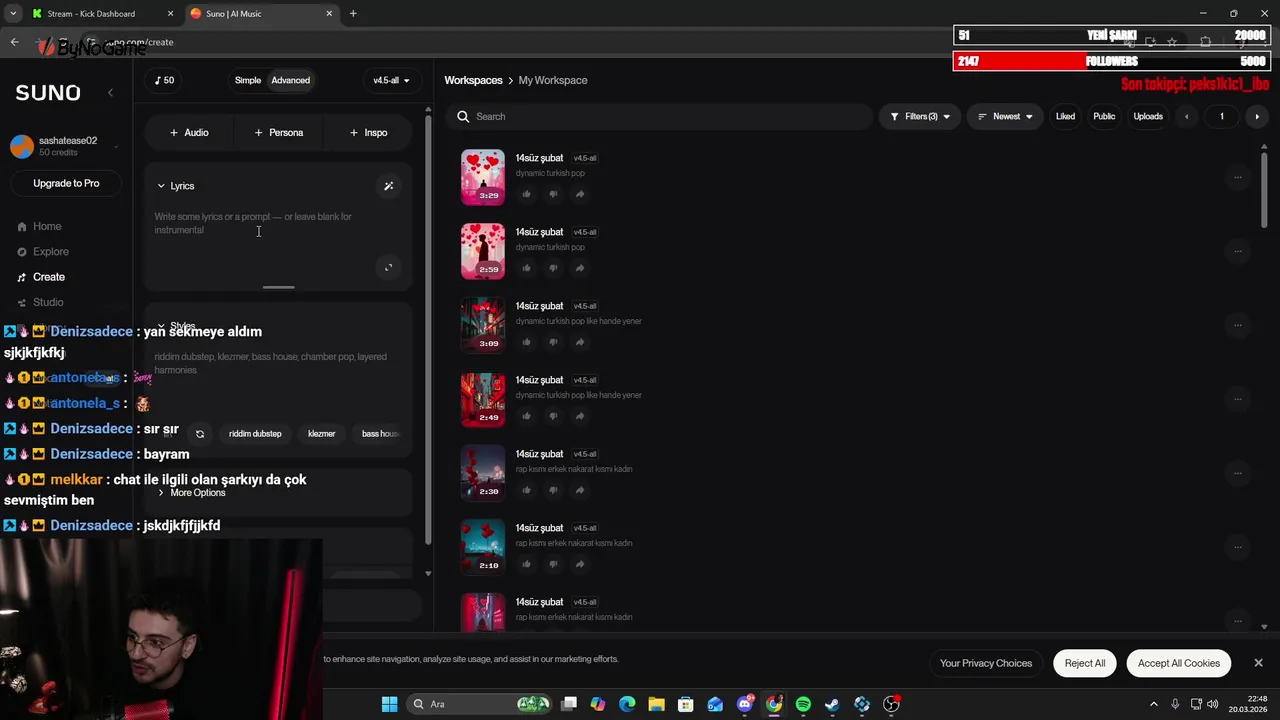Open OBS Studio from the taskbar
Viewport: 1280px width, 720px height.
point(891,704)
